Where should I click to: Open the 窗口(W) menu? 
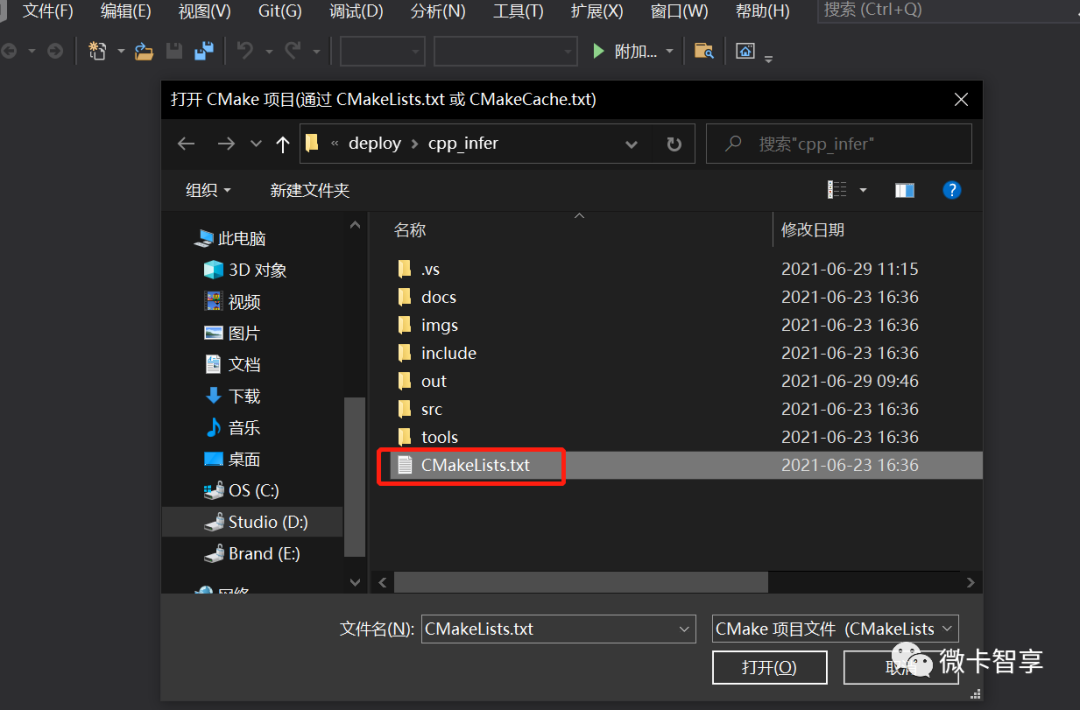point(679,11)
